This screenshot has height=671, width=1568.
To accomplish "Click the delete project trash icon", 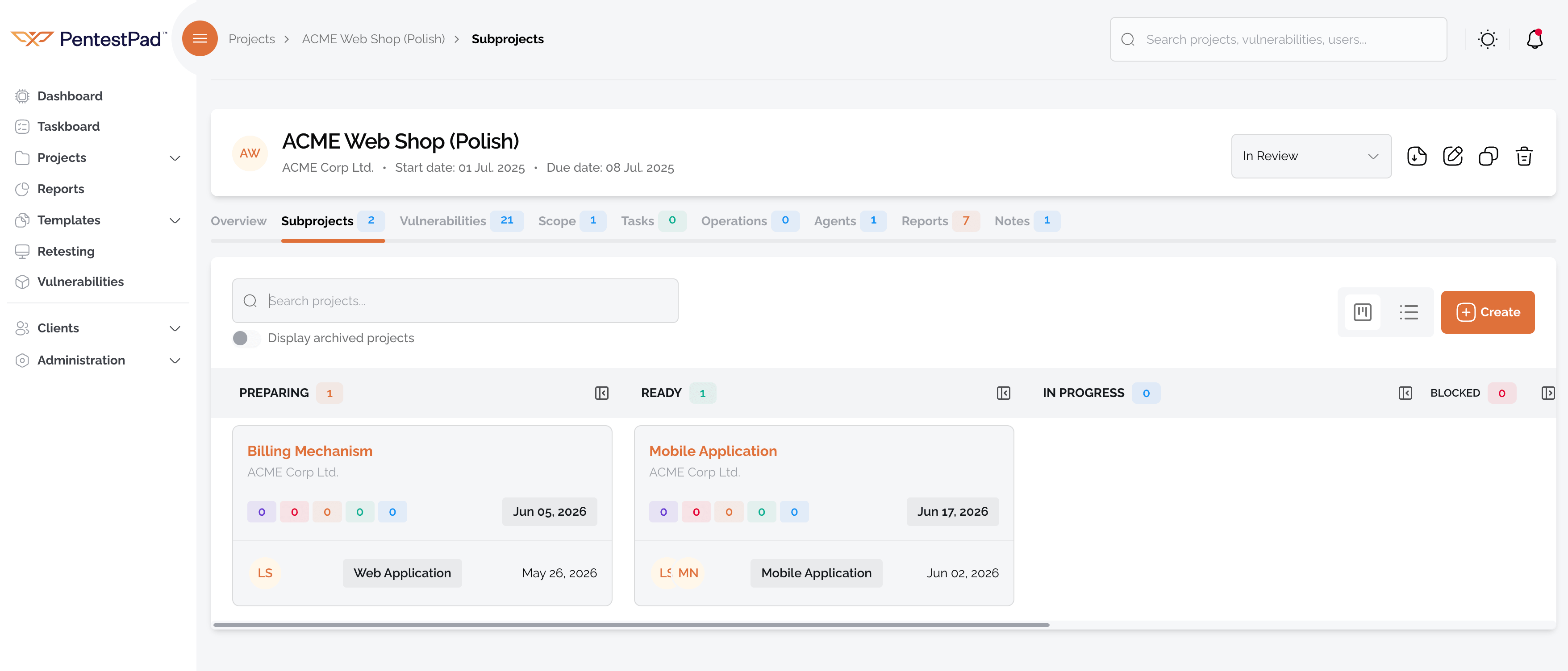I will pyautogui.click(x=1523, y=156).
